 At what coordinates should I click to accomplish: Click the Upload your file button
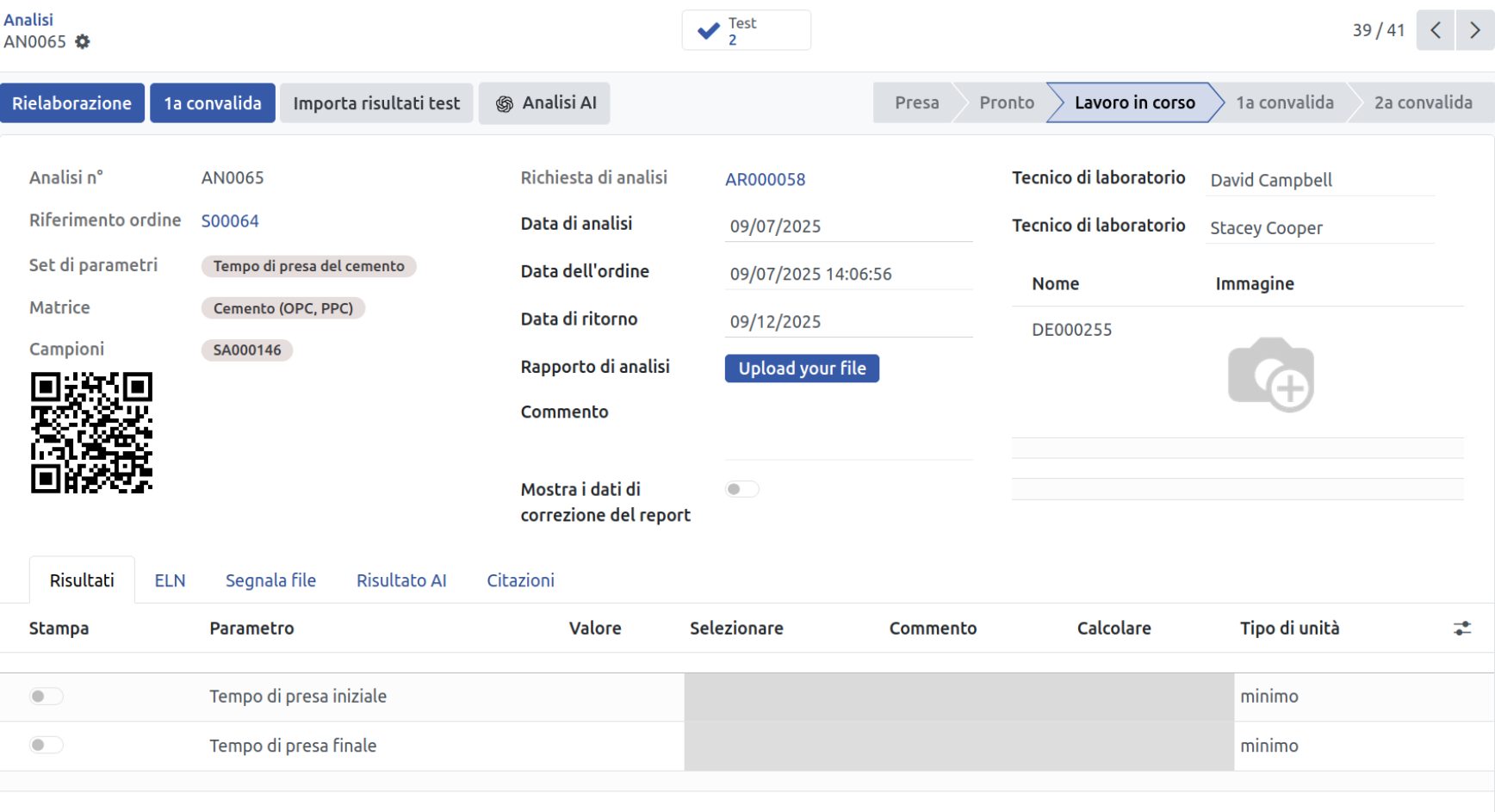[x=802, y=369]
